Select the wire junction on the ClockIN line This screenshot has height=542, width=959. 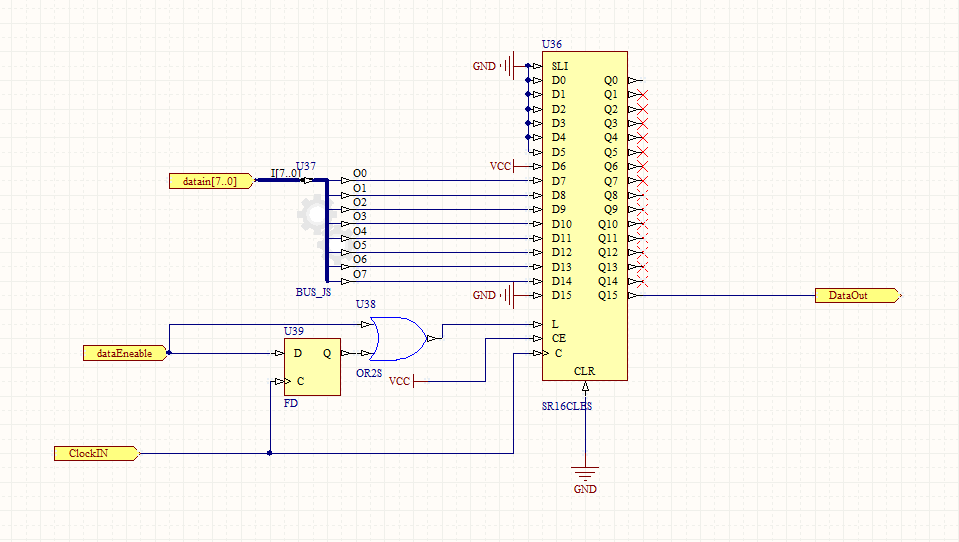270,453
